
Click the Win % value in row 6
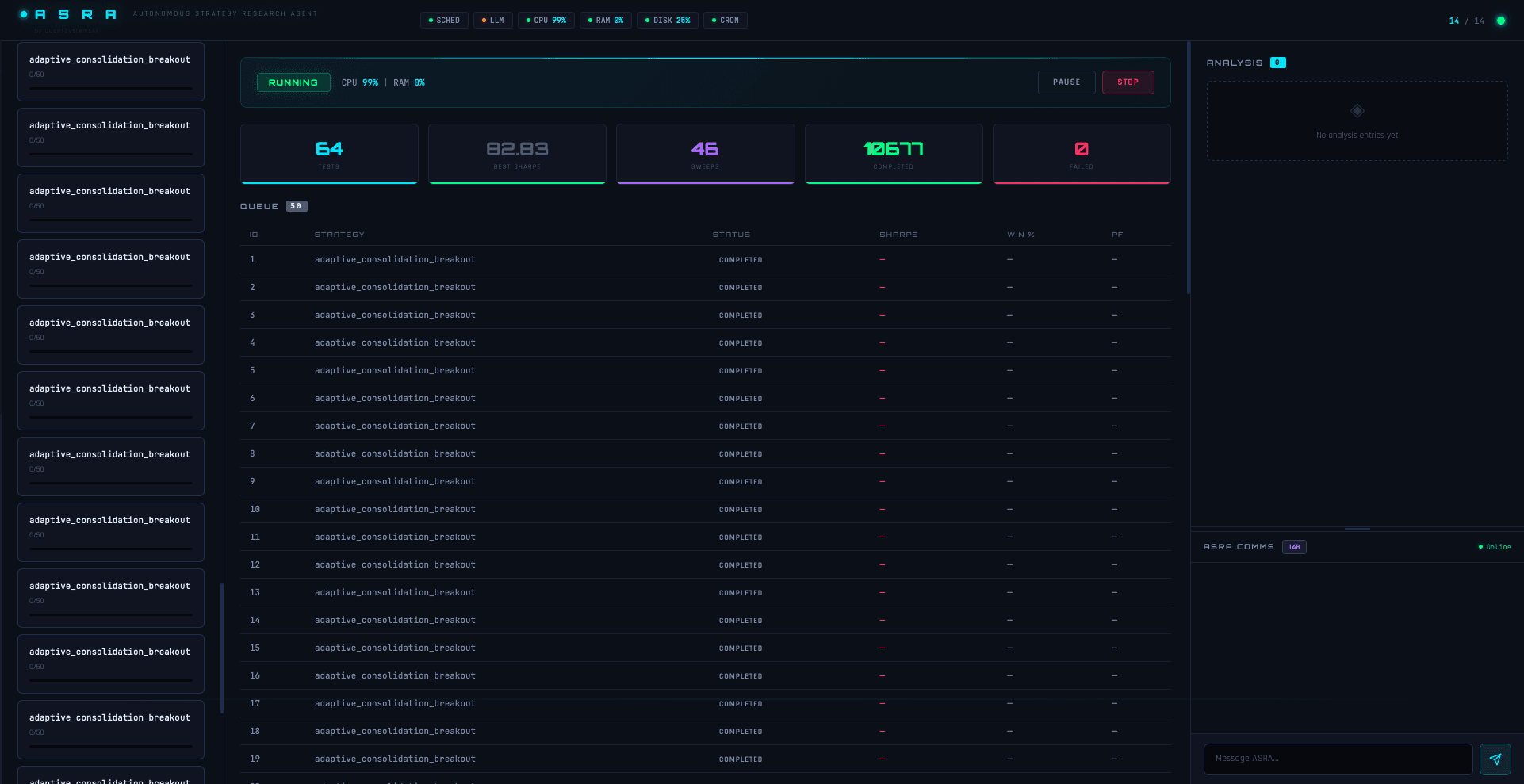1009,399
